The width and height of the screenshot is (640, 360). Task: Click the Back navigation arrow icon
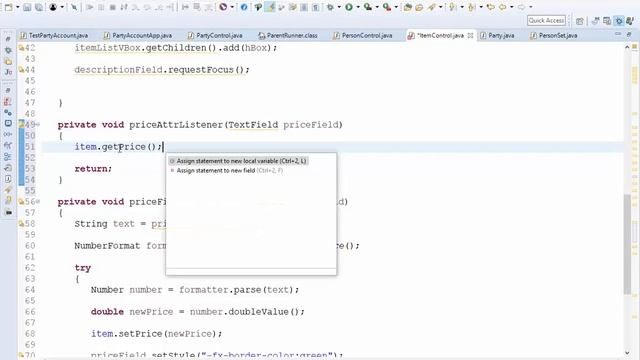502,7
